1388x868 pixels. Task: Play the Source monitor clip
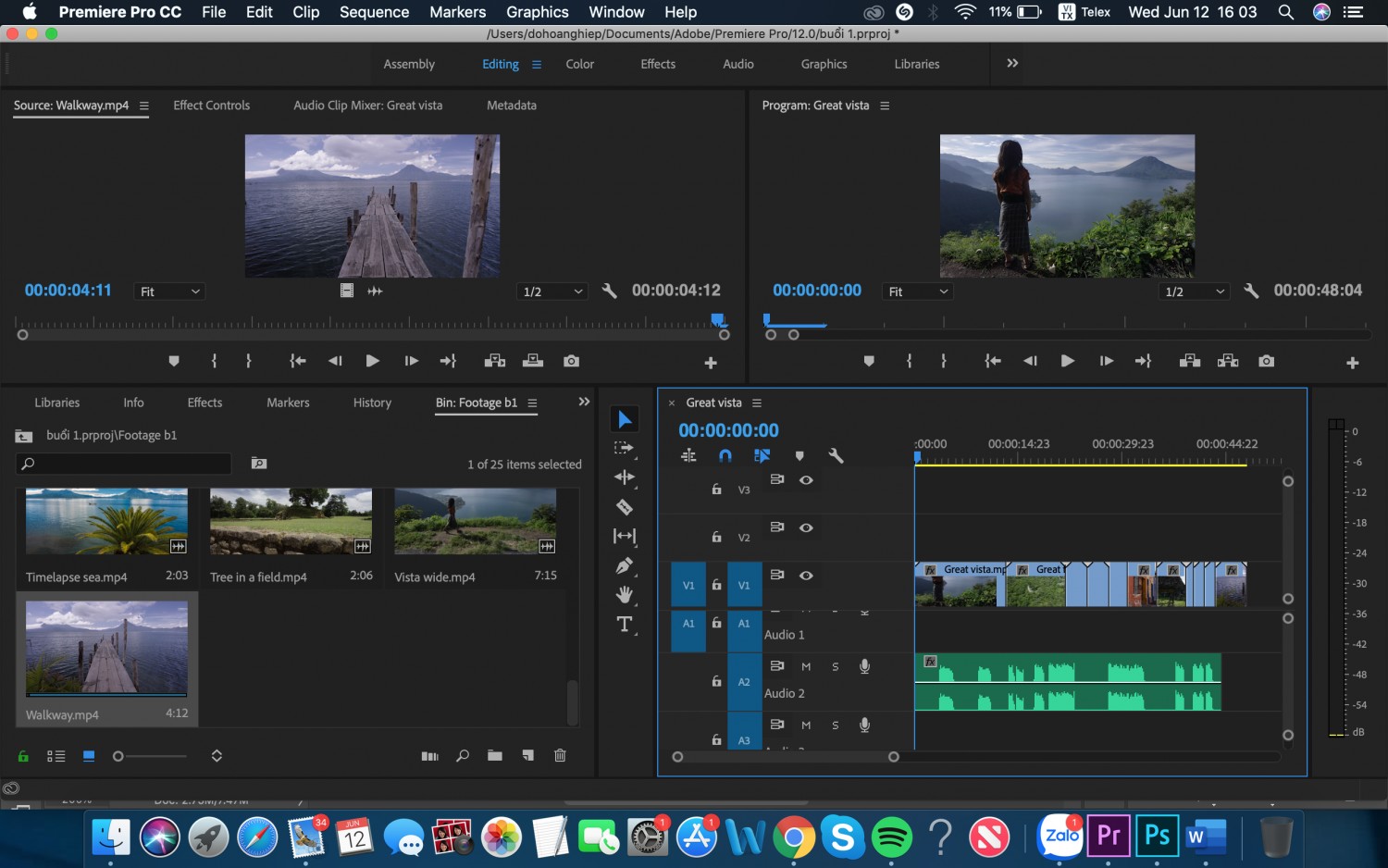point(372,361)
